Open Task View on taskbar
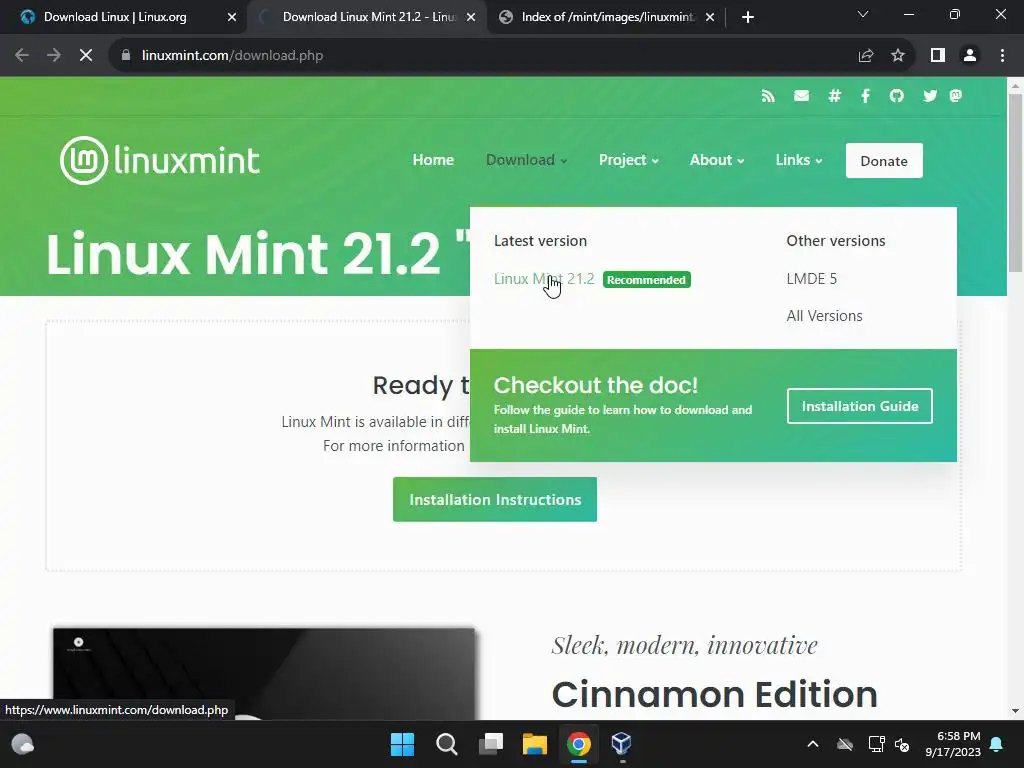The height and width of the screenshot is (768, 1024). coord(491,744)
